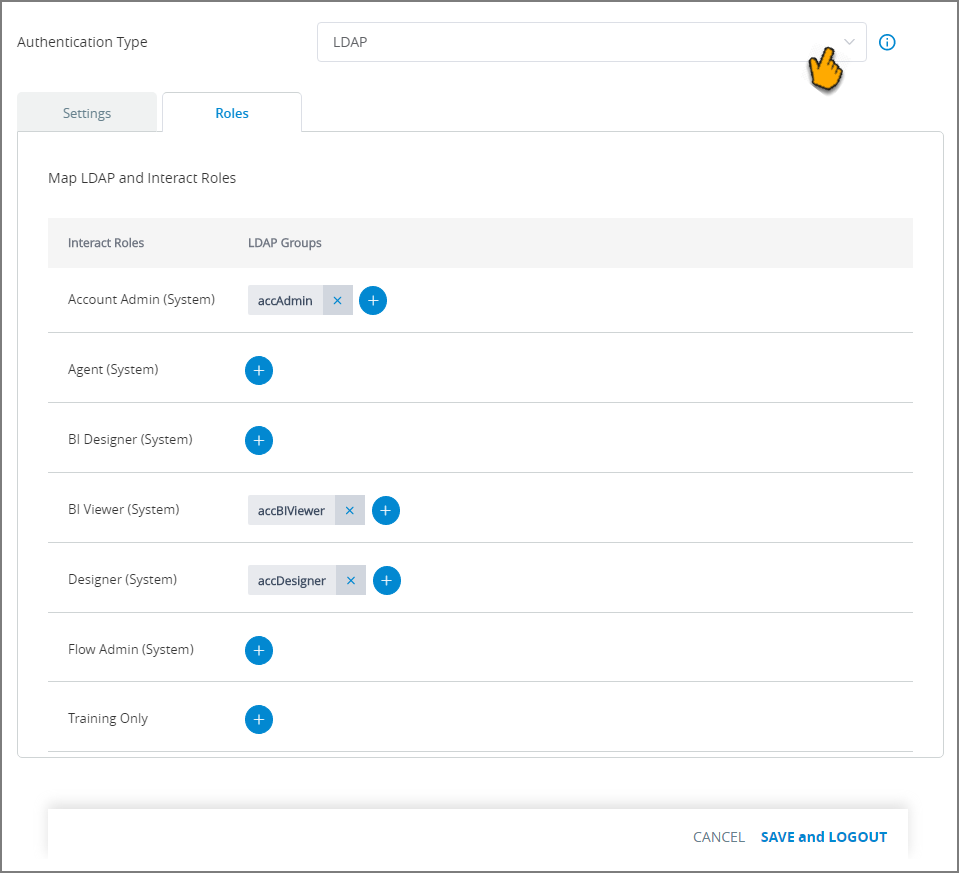Viewport: 959px width, 873px height.
Task: Click the Agent (System) role label
Action: (x=113, y=370)
